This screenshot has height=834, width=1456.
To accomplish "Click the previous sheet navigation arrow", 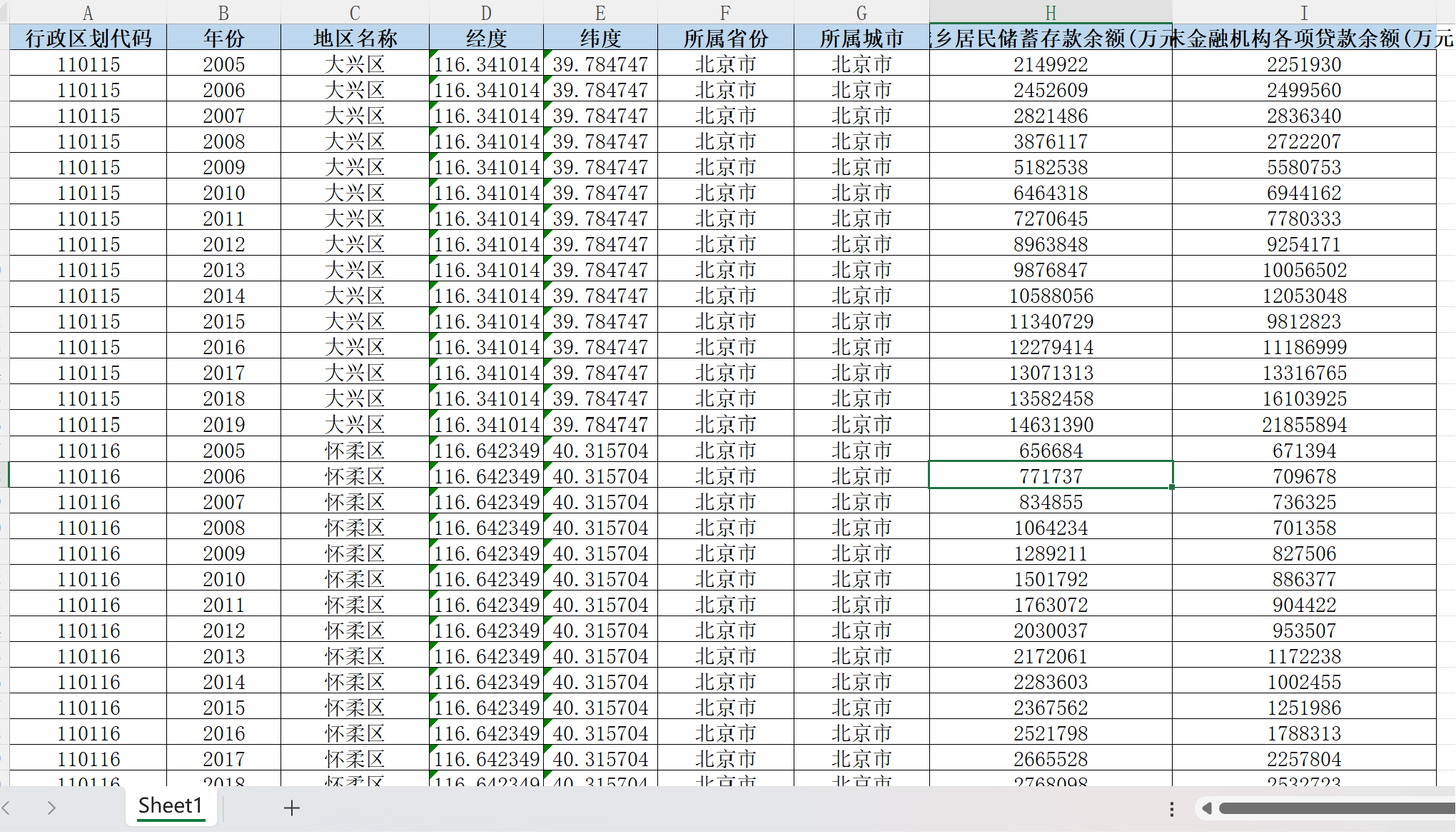I will [x=6, y=808].
